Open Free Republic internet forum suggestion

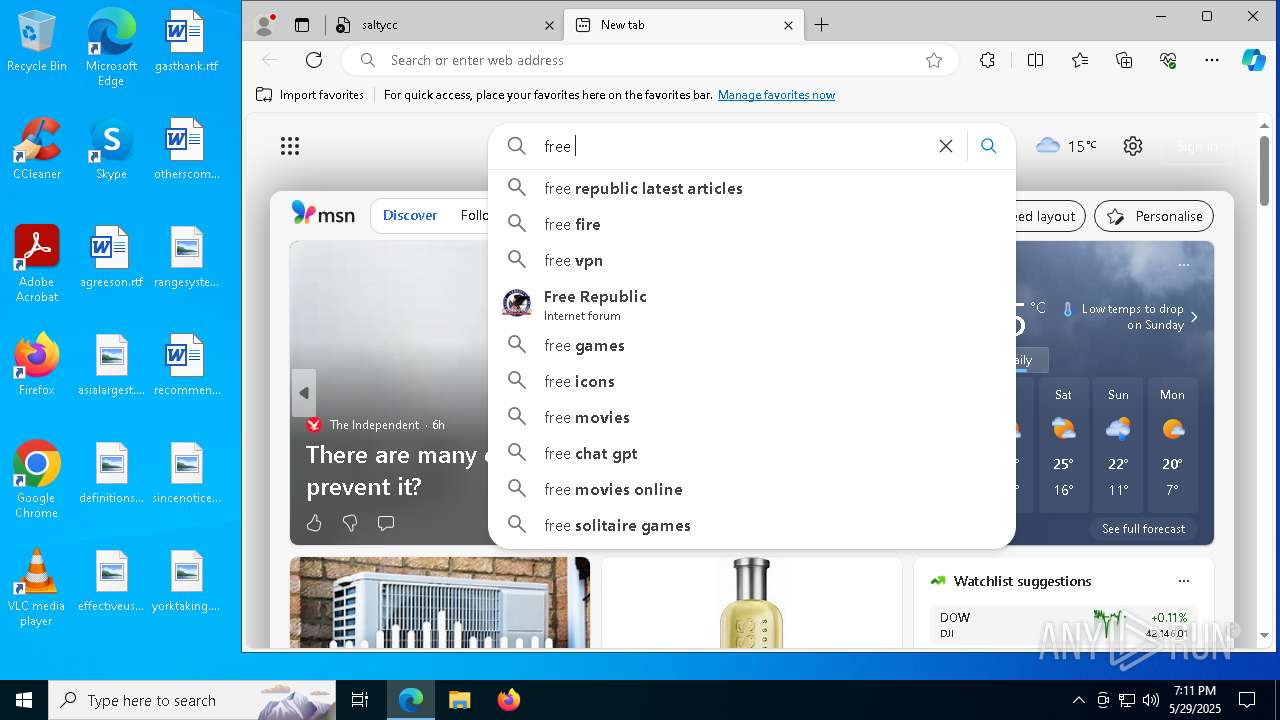pos(752,304)
